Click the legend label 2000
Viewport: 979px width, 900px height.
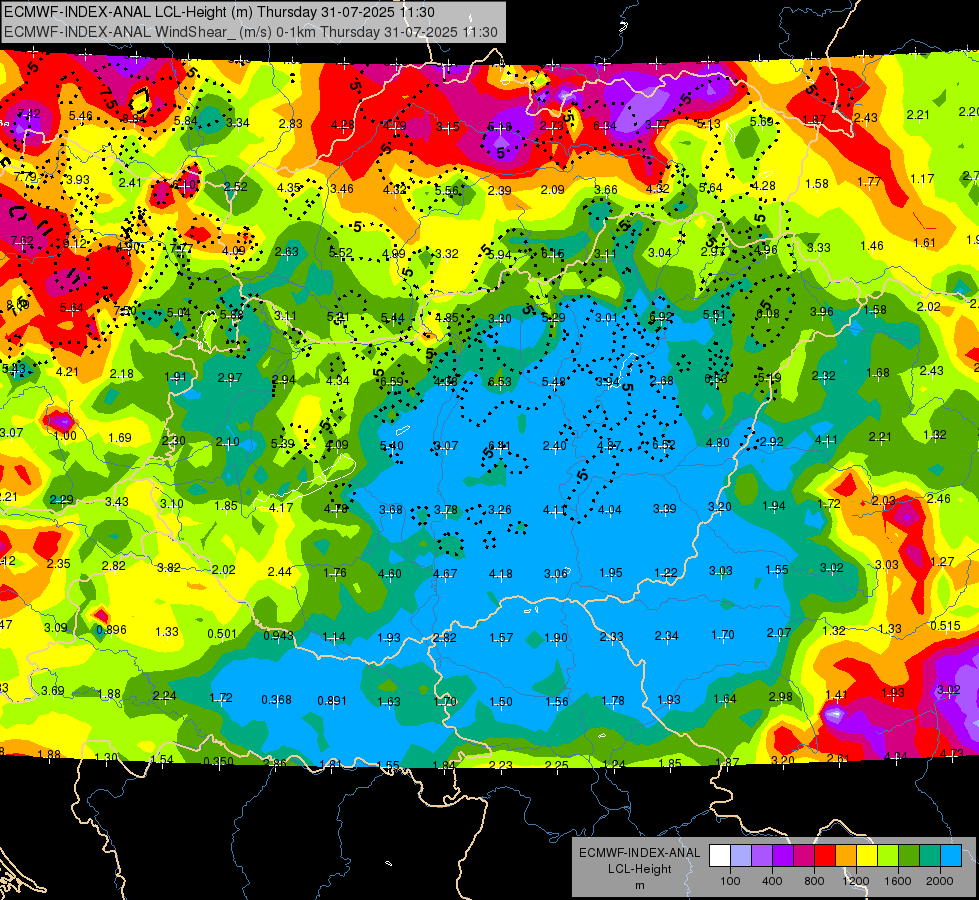[x=940, y=881]
